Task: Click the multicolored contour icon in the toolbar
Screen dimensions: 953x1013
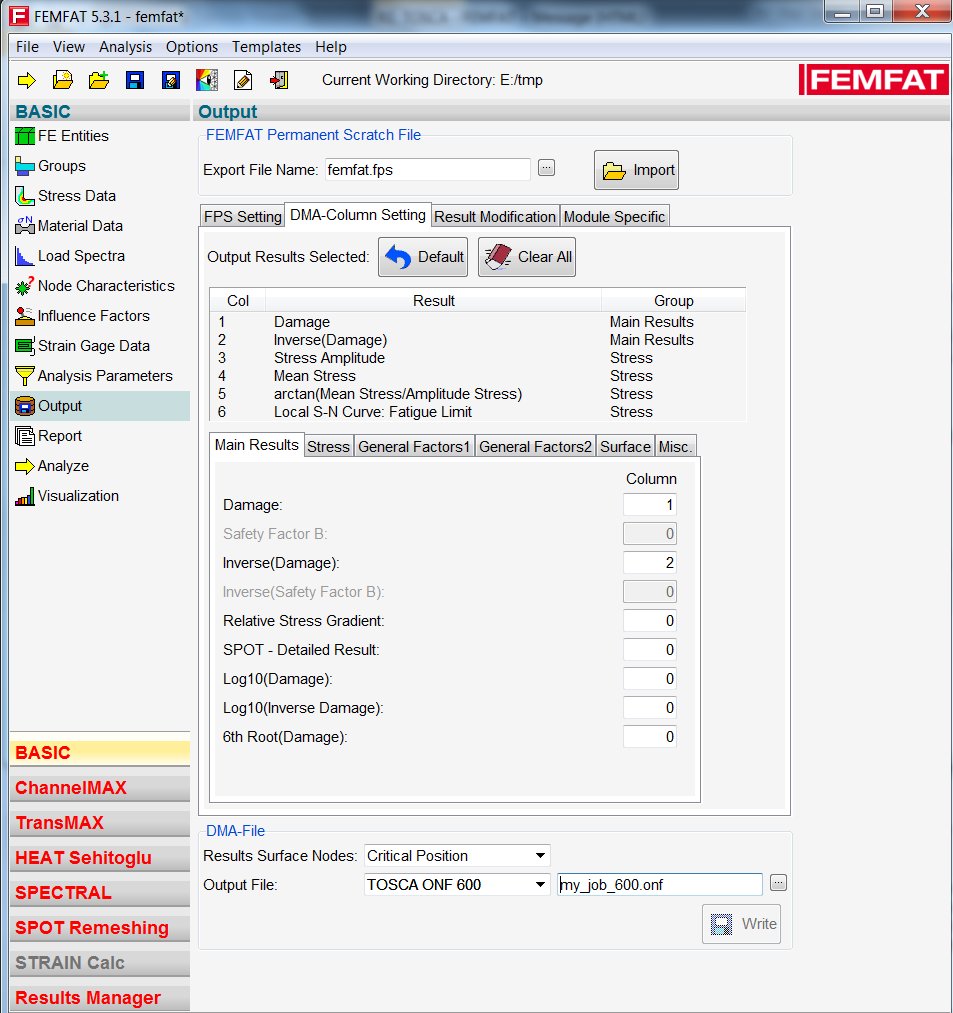Action: tap(207, 80)
